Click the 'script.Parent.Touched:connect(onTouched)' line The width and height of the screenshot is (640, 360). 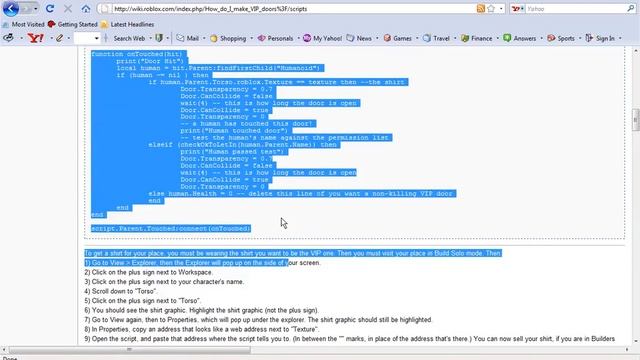click(x=171, y=229)
